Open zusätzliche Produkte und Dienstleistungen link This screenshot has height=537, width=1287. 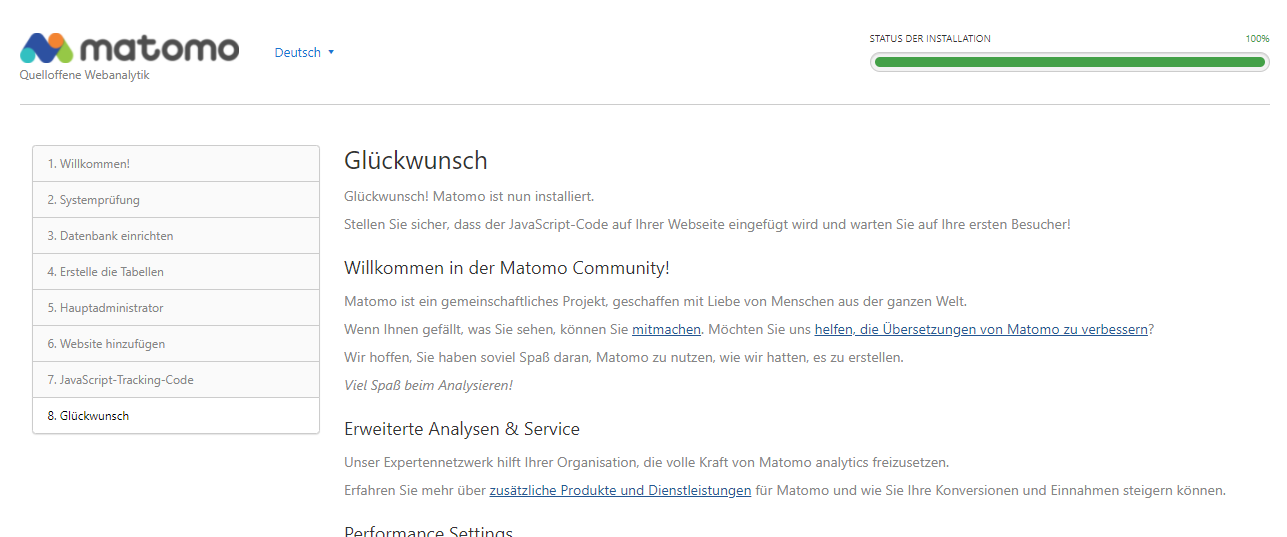click(x=620, y=491)
